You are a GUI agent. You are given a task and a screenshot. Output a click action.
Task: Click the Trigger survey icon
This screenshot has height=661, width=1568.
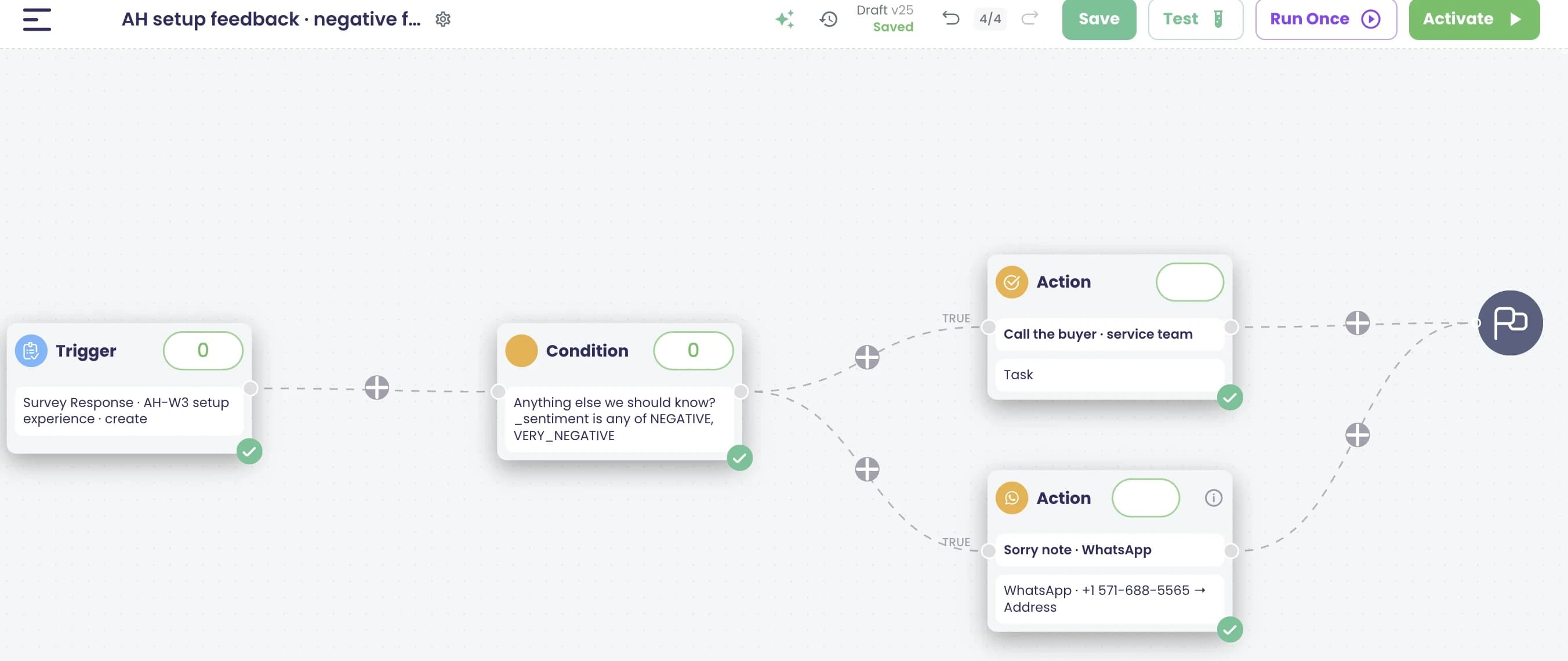[x=31, y=351]
